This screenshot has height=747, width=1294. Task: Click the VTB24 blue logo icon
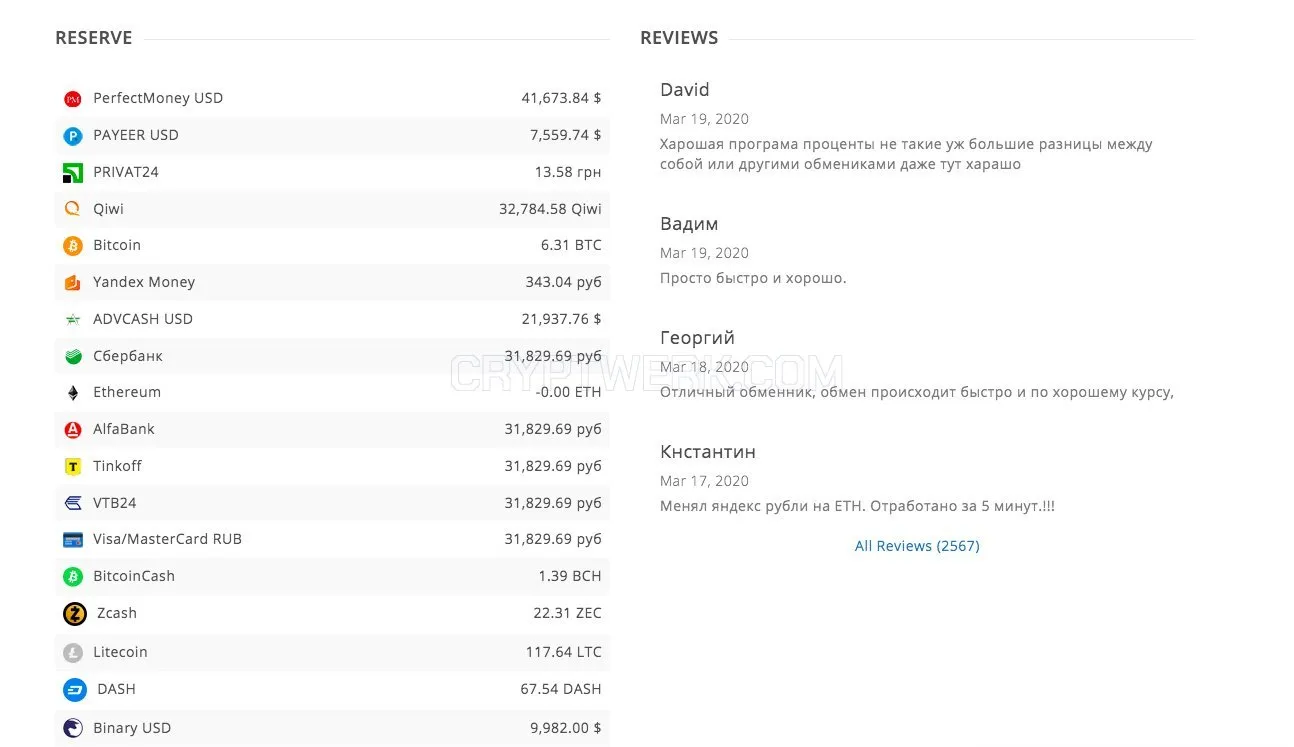[73, 503]
